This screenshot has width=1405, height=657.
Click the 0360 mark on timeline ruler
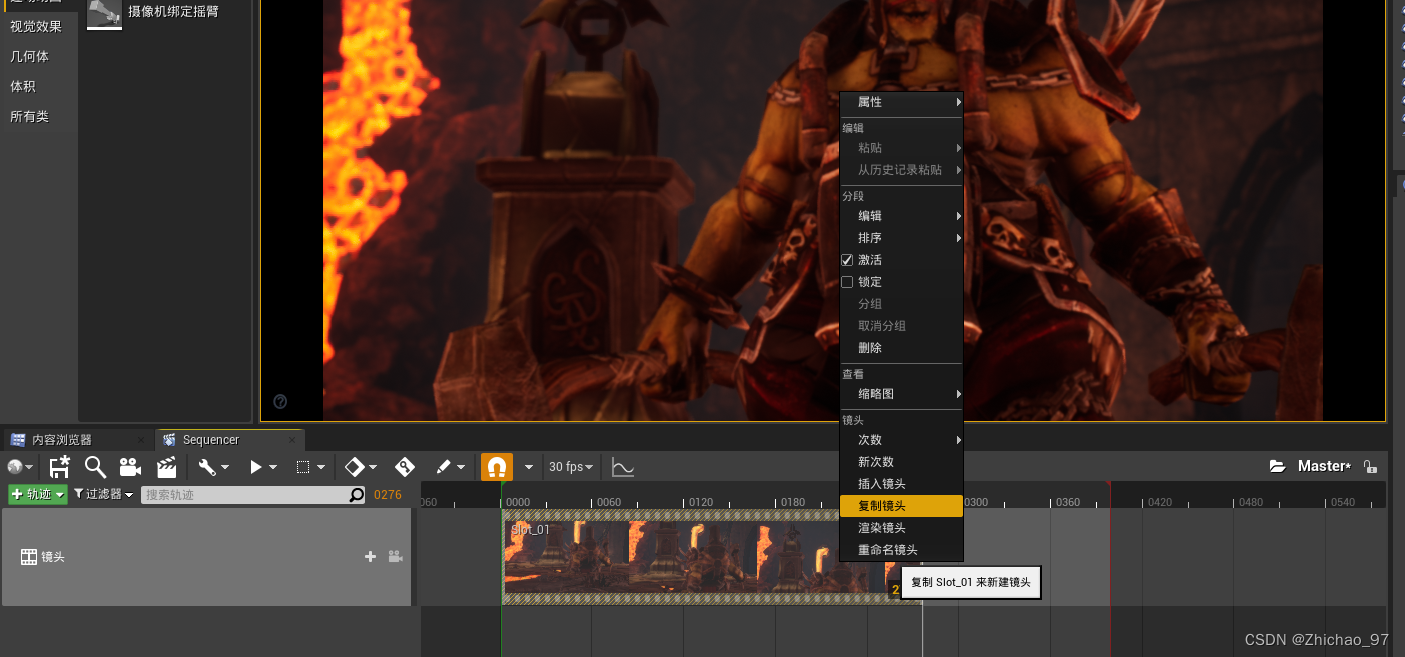point(1068,502)
